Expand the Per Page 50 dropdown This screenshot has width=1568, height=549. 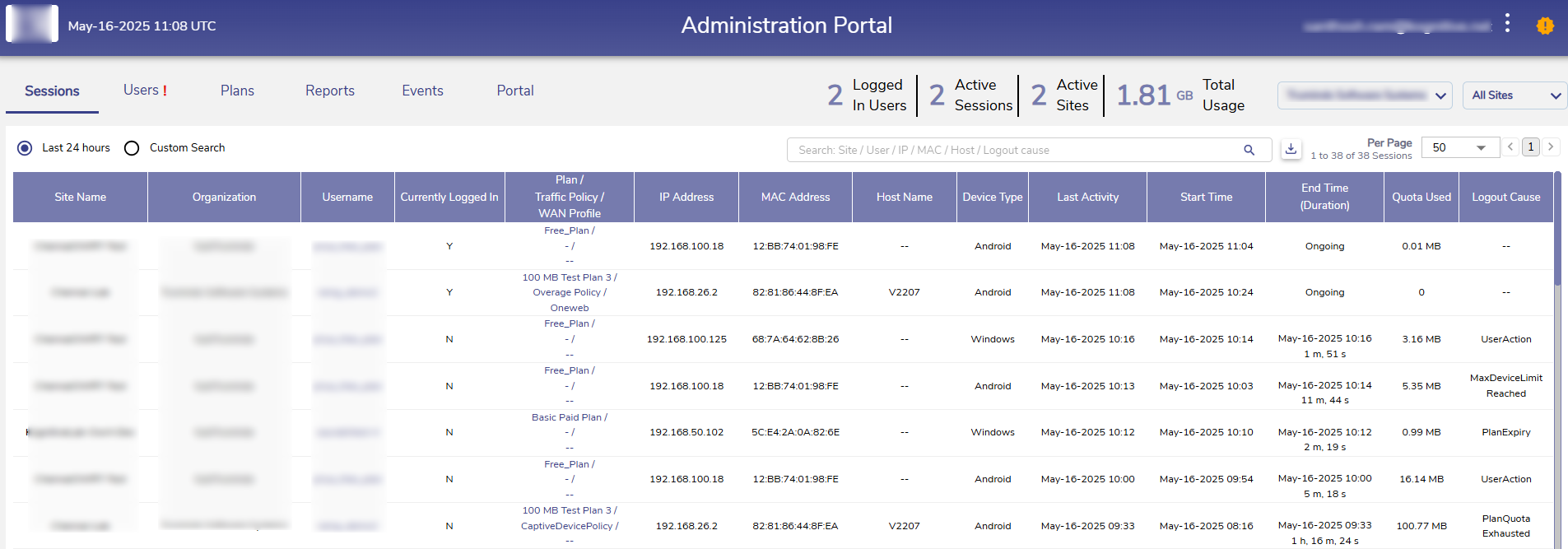click(x=1459, y=147)
